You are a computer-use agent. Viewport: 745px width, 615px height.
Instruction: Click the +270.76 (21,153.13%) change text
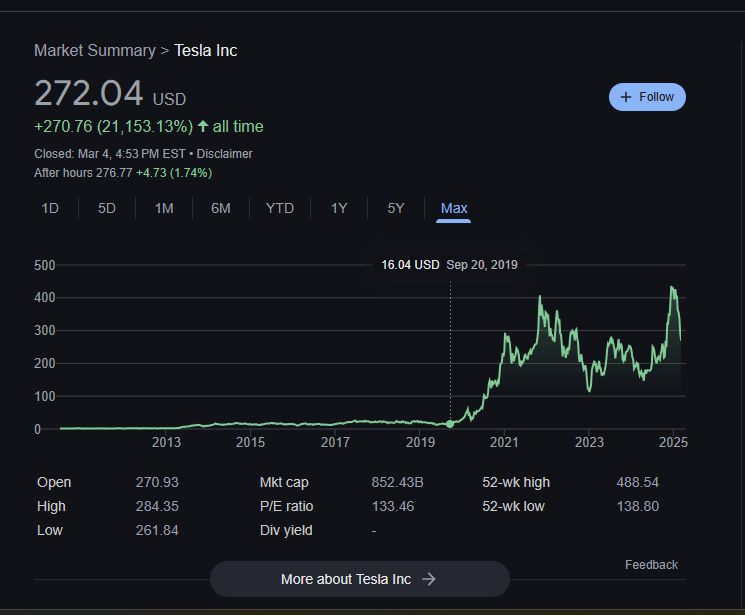[114, 126]
